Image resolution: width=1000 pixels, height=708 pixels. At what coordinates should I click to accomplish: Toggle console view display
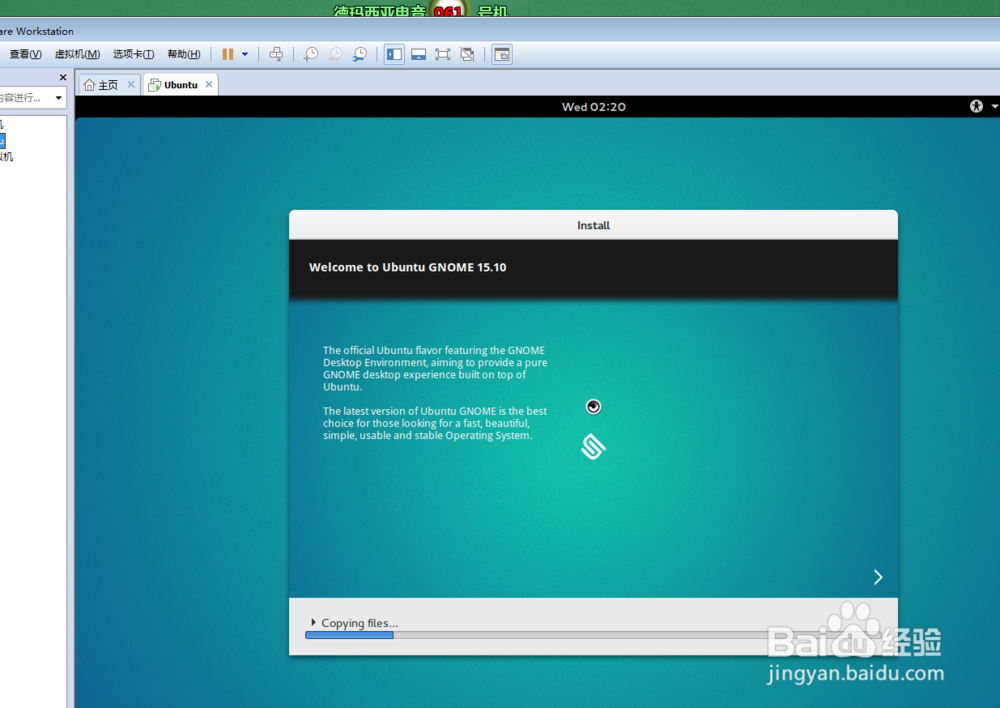point(418,54)
